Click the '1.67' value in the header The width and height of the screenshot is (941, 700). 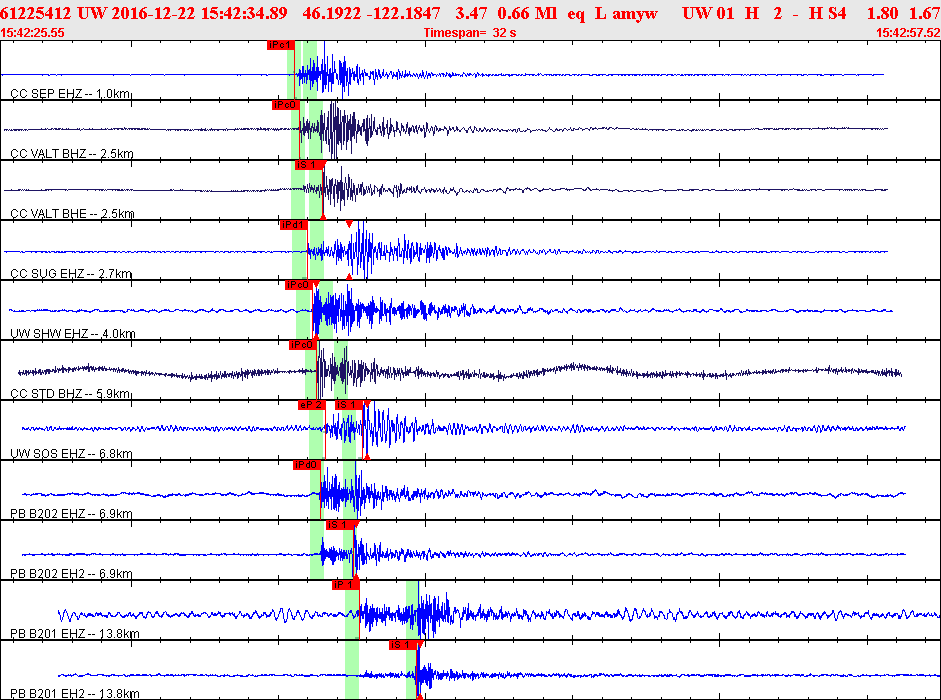(x=924, y=13)
